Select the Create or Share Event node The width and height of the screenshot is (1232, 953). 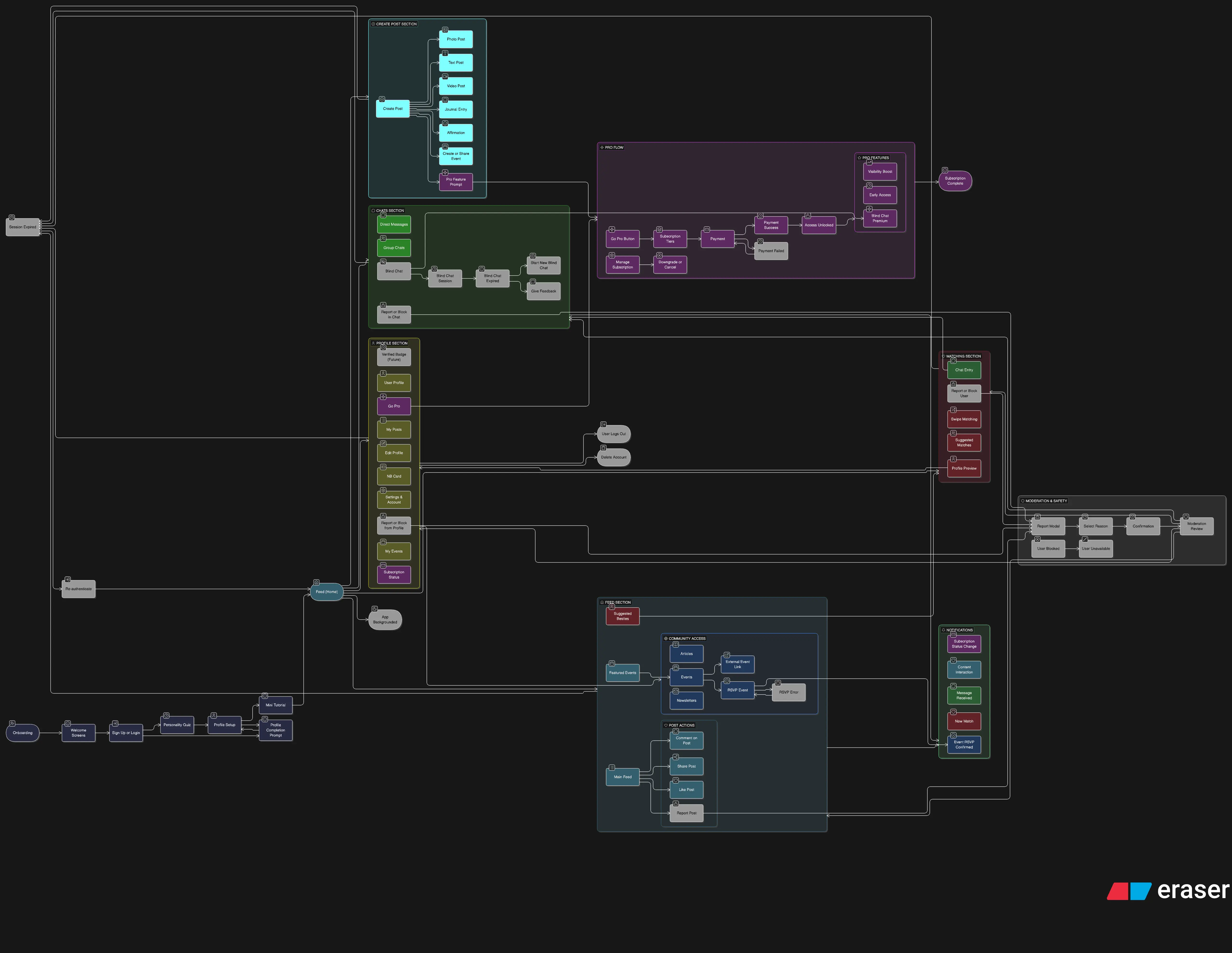point(456,156)
